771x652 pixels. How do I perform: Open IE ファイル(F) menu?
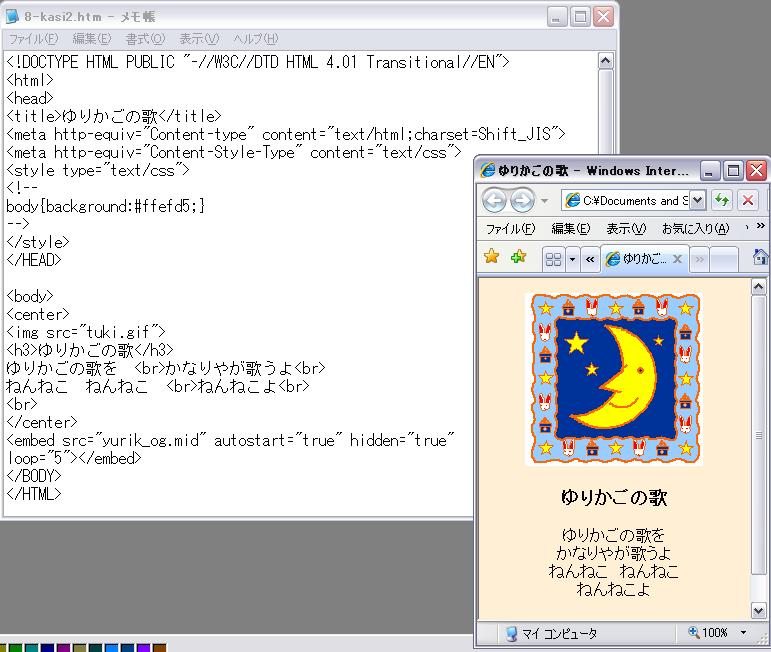pos(510,229)
